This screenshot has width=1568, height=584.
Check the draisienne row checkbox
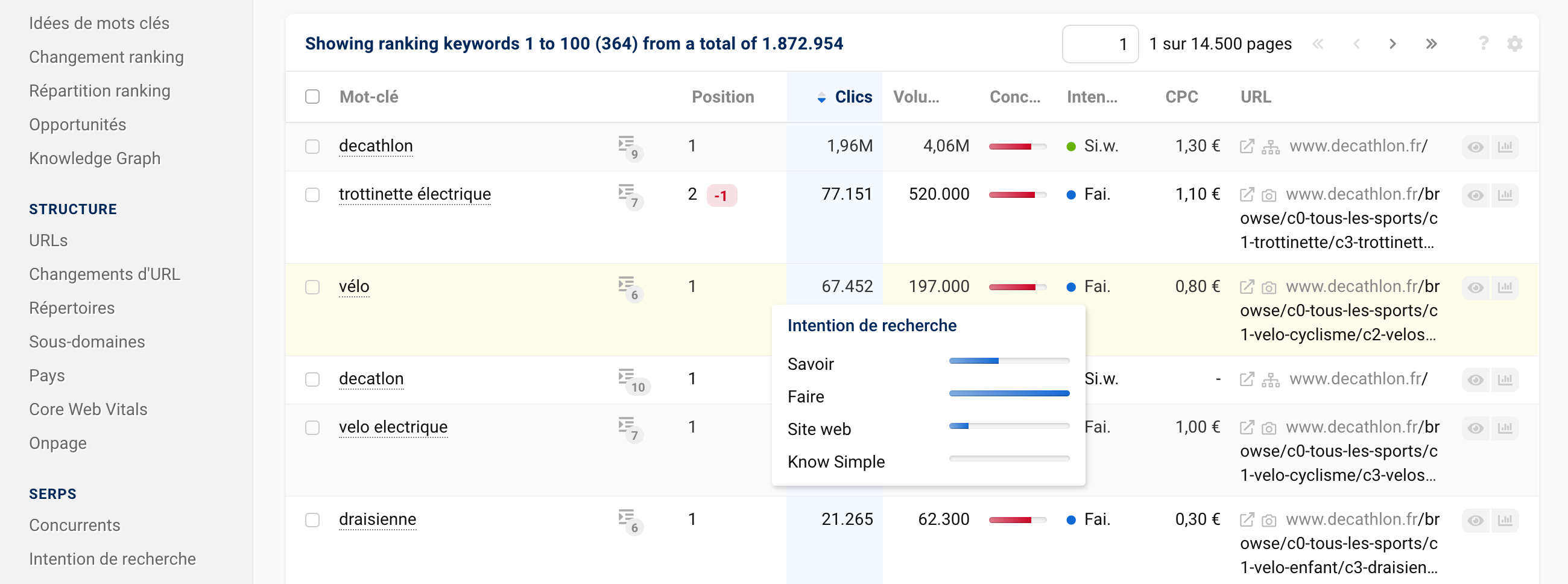pos(312,521)
